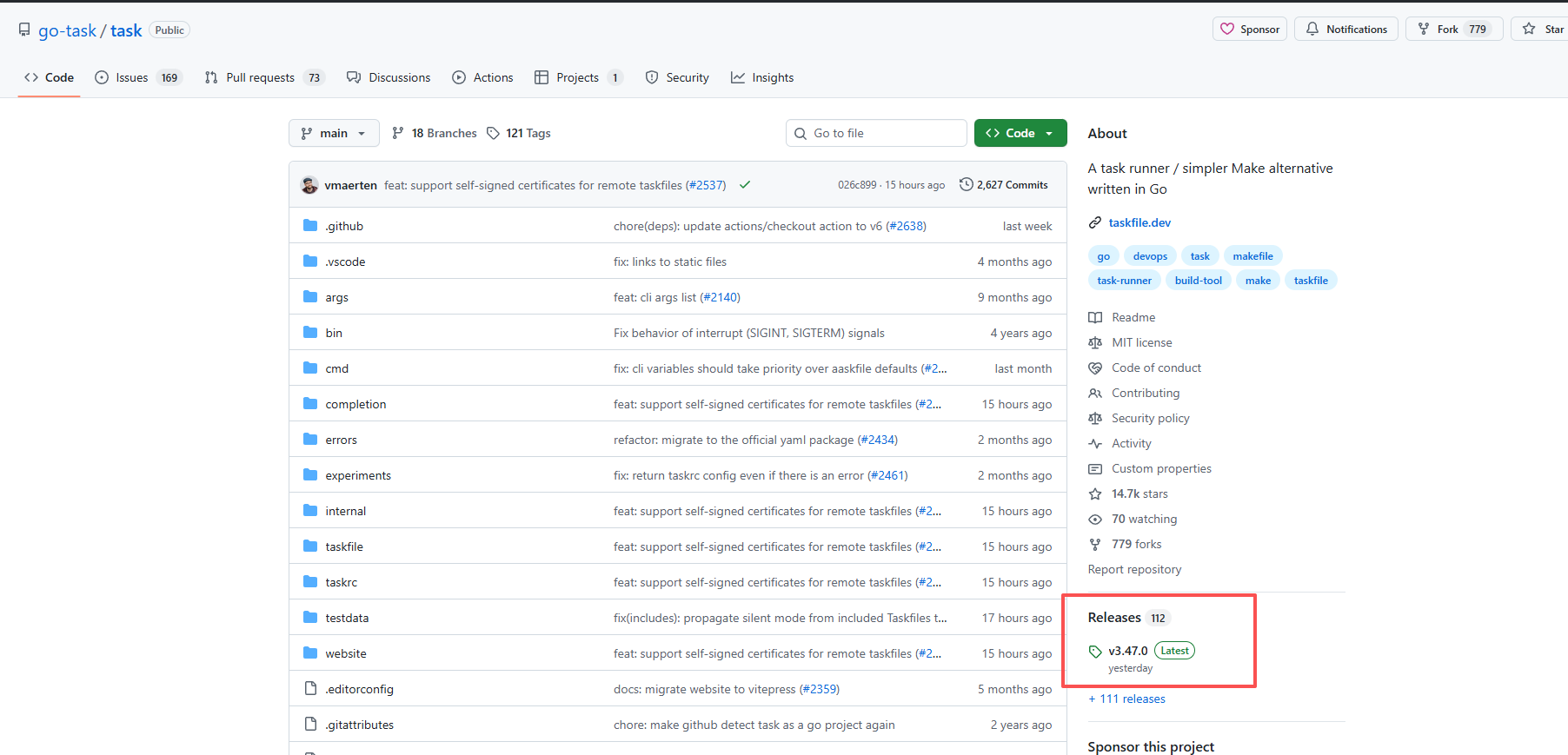Screen dimensions: 1568x755
Task: Open the go-task owner link
Action: (x=67, y=30)
